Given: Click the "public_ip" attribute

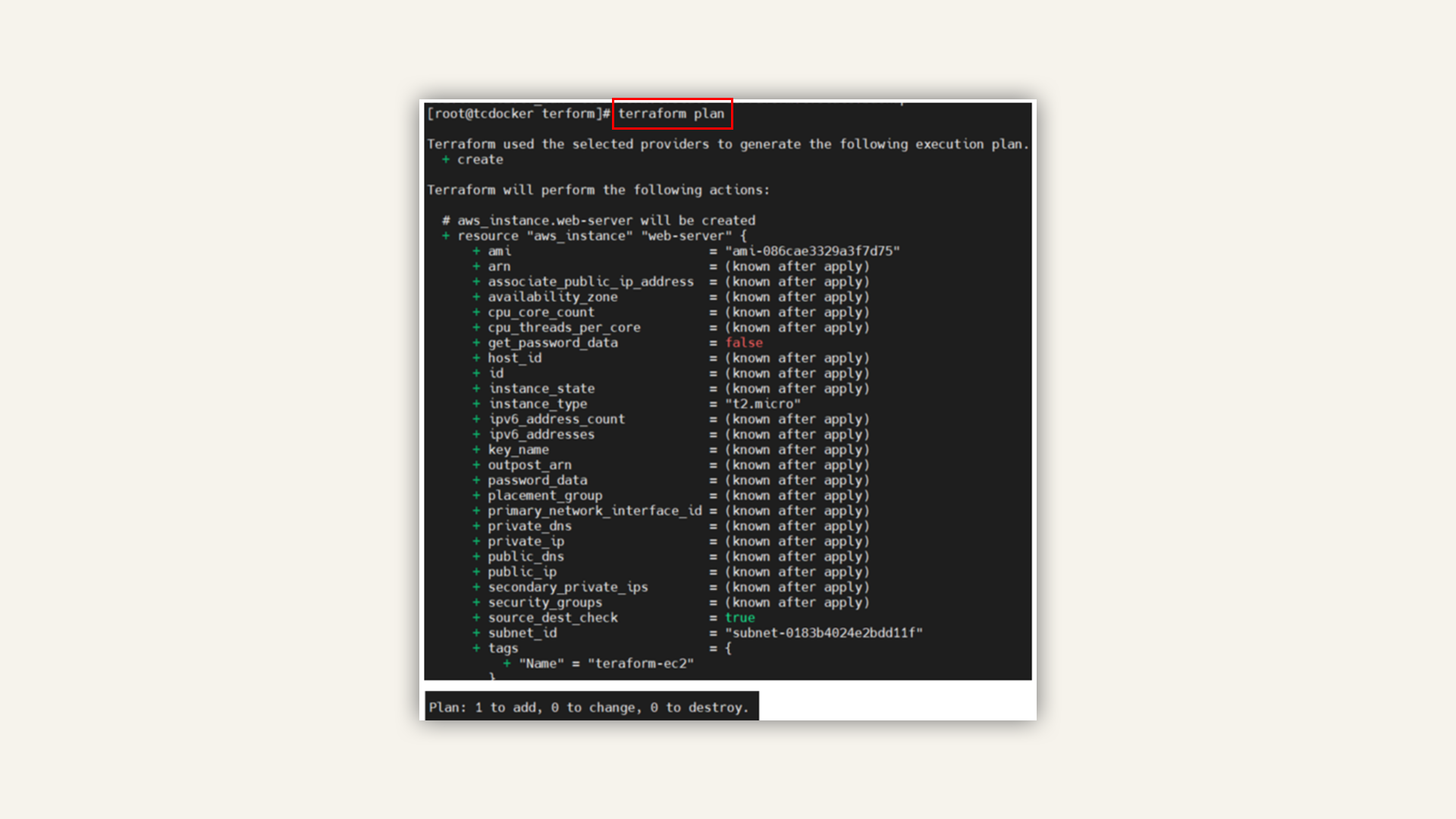Looking at the screenshot, I should [x=522, y=572].
